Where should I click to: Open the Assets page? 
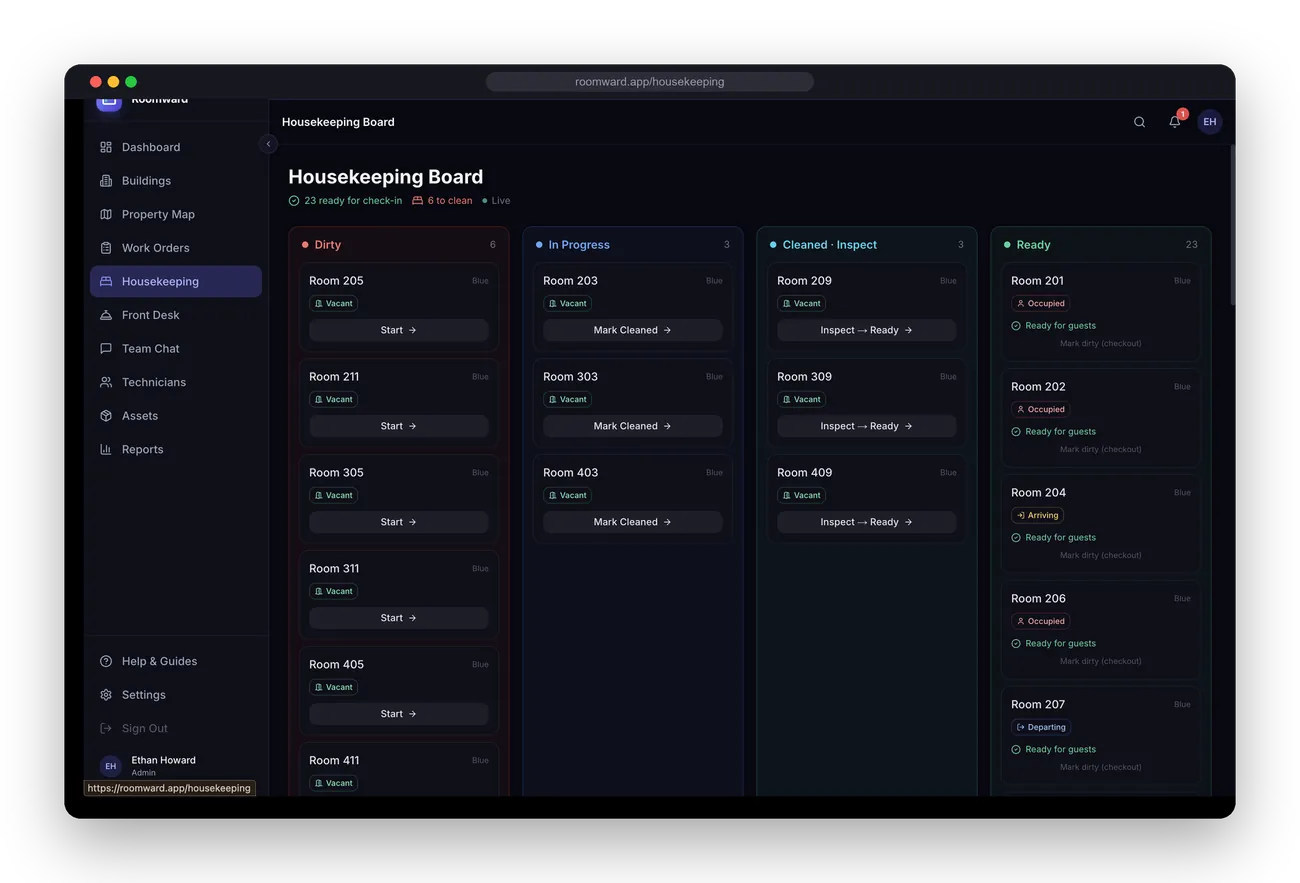click(176, 416)
